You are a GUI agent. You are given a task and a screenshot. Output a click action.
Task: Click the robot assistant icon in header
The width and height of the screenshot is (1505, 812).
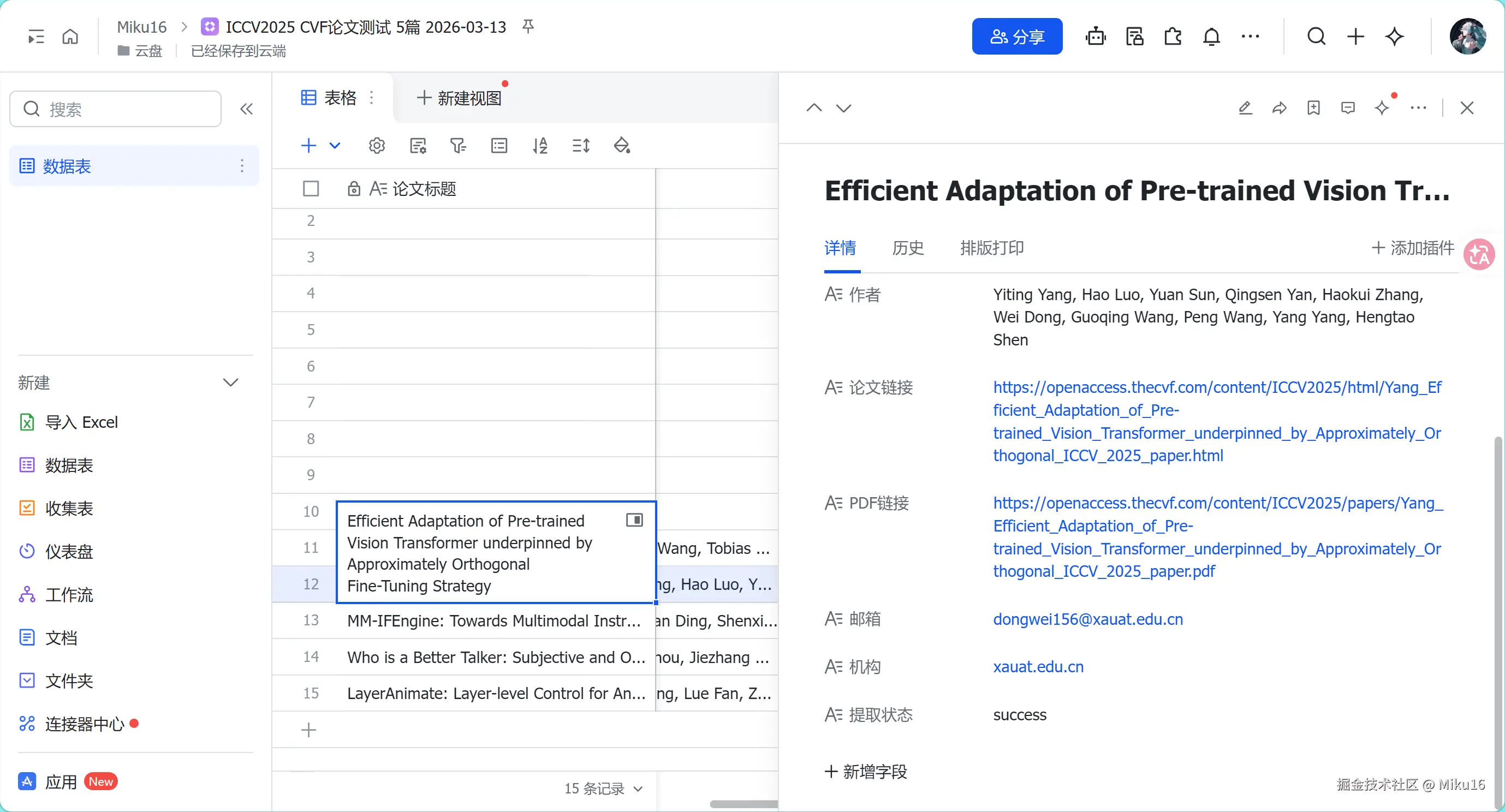(x=1096, y=37)
